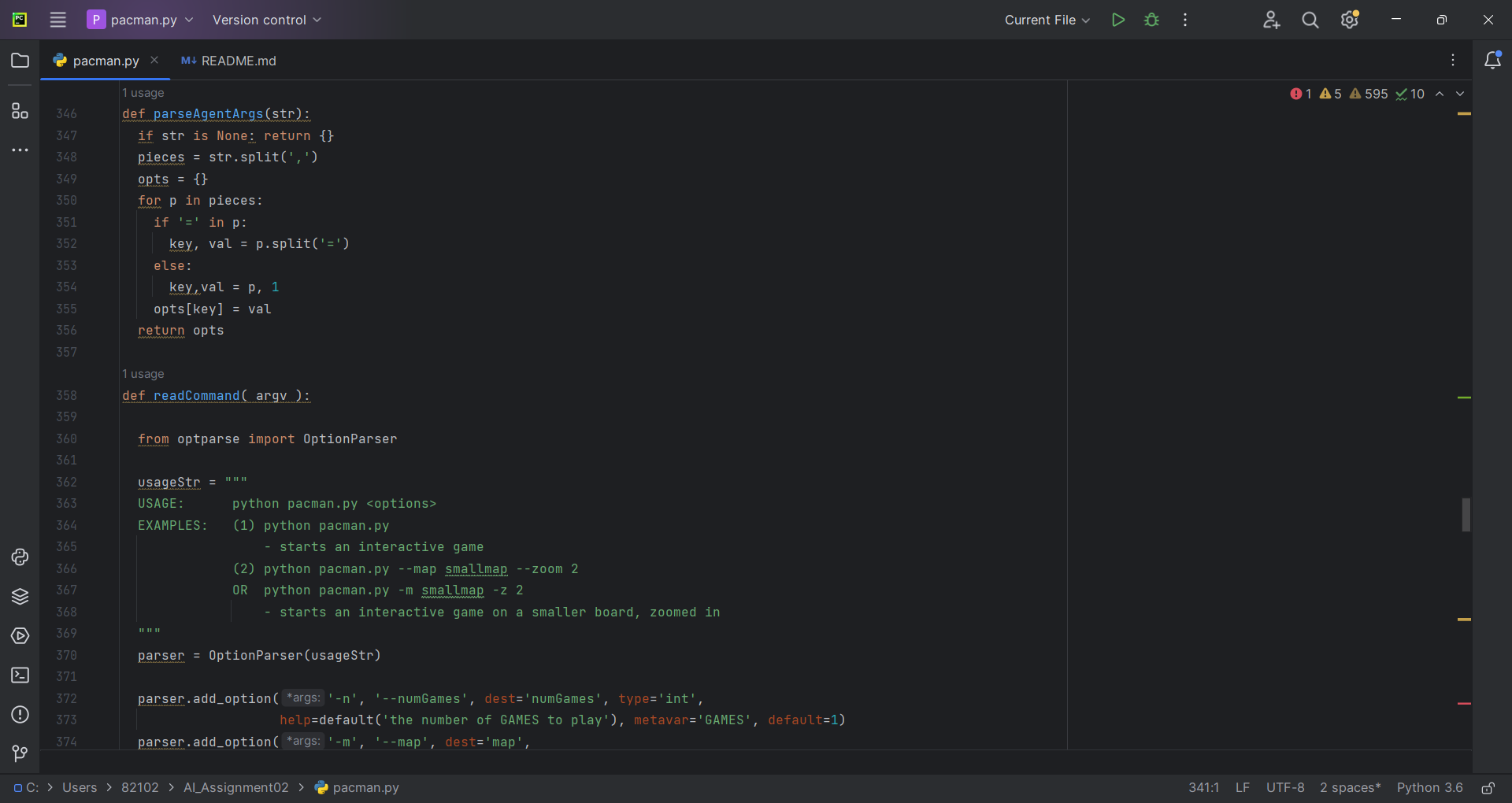Open the Python Packages tool window

(x=20, y=597)
